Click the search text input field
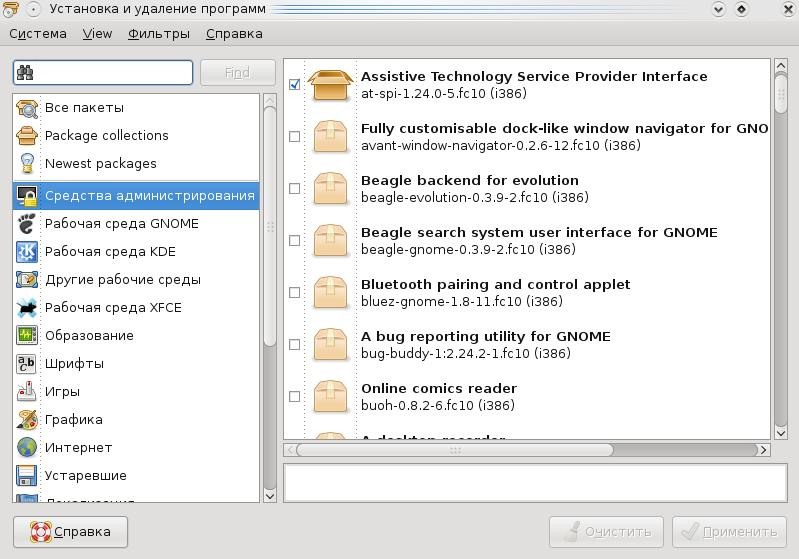 tap(103, 73)
